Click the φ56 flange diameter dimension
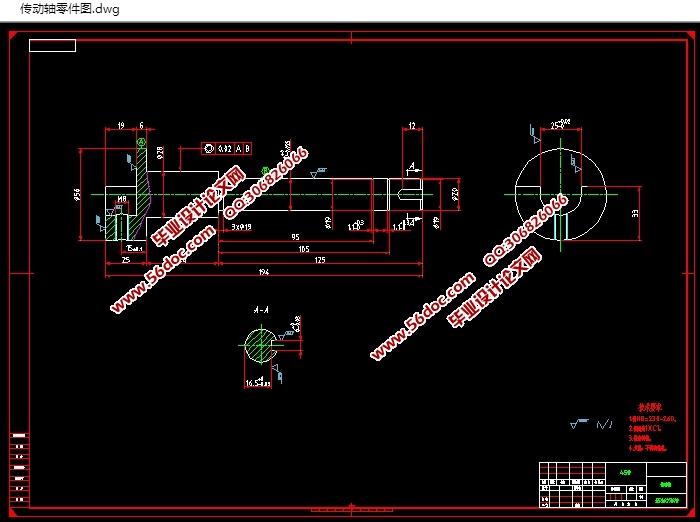 click(77, 195)
